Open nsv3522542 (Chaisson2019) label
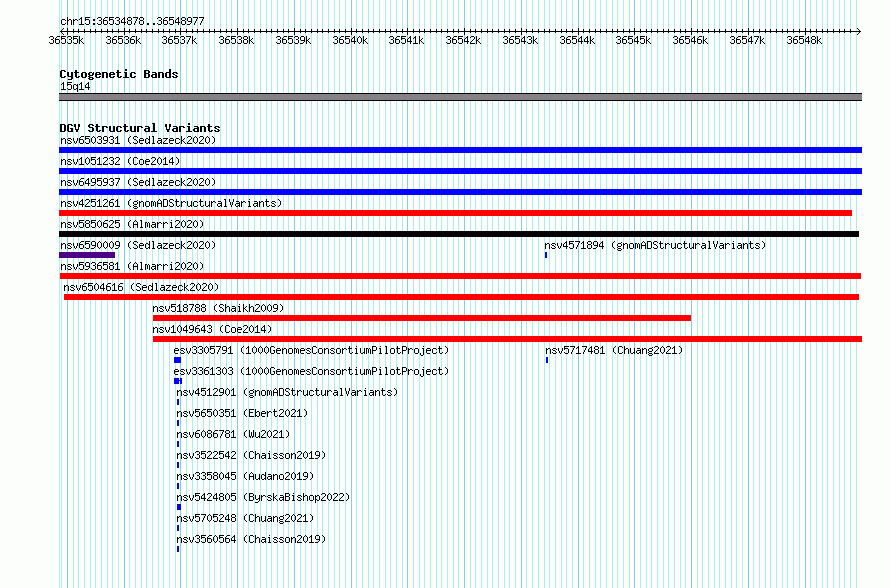Image resolution: width=890 pixels, height=588 pixels. tap(251, 455)
